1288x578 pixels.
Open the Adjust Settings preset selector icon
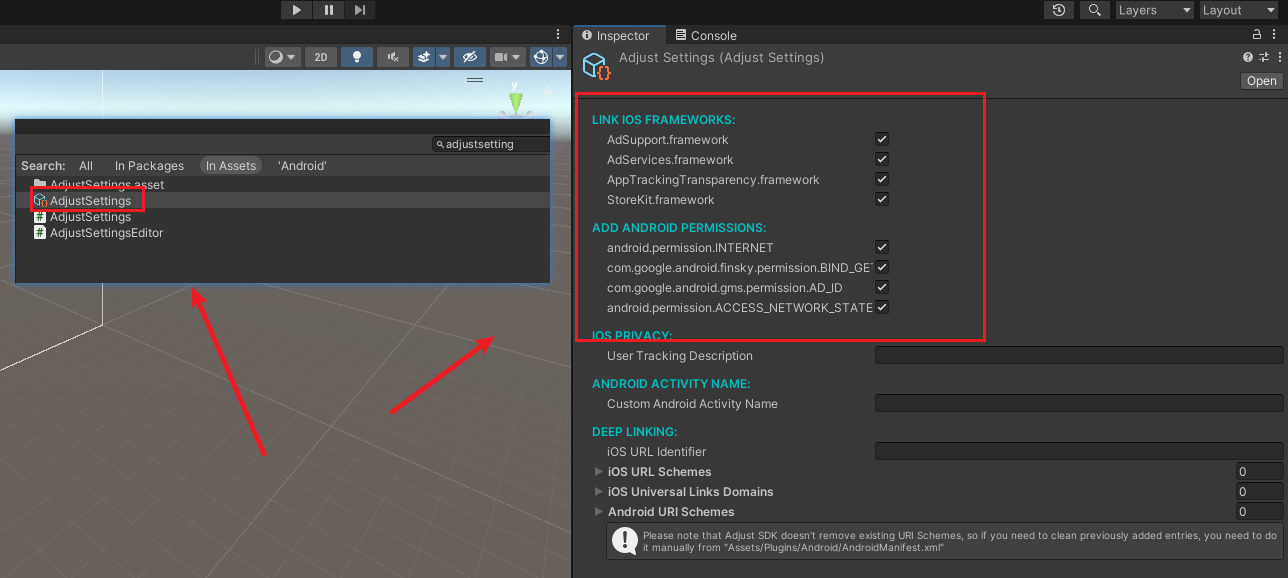tap(1264, 58)
